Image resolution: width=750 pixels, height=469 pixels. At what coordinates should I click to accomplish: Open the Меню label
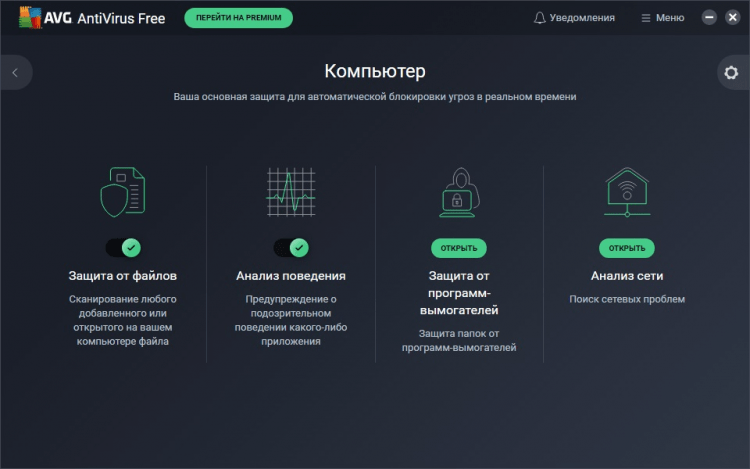tap(670, 18)
